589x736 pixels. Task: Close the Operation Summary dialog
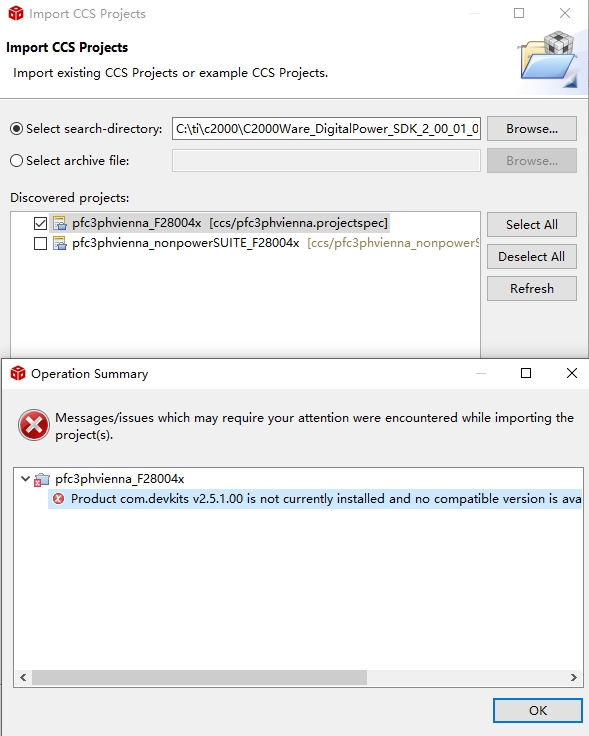(572, 373)
